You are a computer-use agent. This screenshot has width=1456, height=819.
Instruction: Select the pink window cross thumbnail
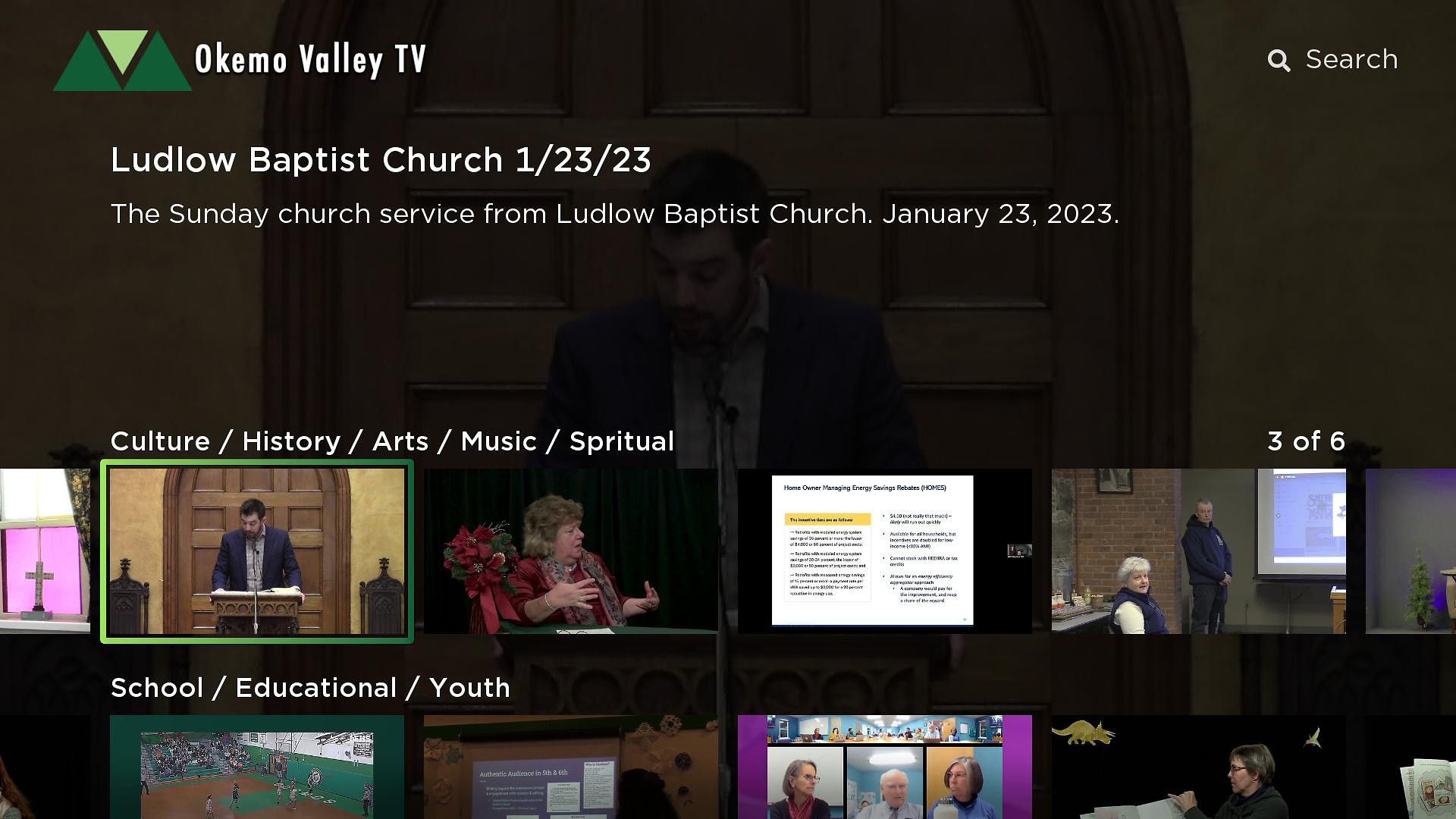(45, 551)
